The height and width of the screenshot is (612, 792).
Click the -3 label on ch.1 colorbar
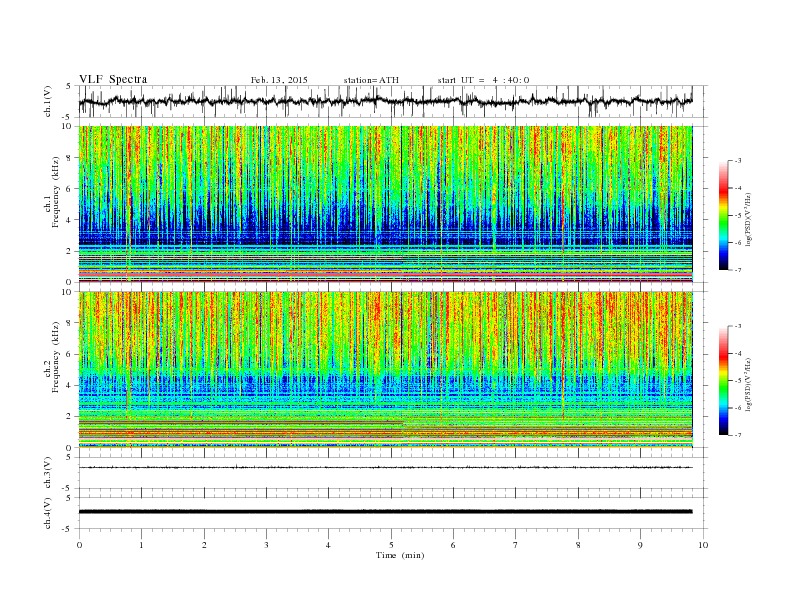point(738,161)
